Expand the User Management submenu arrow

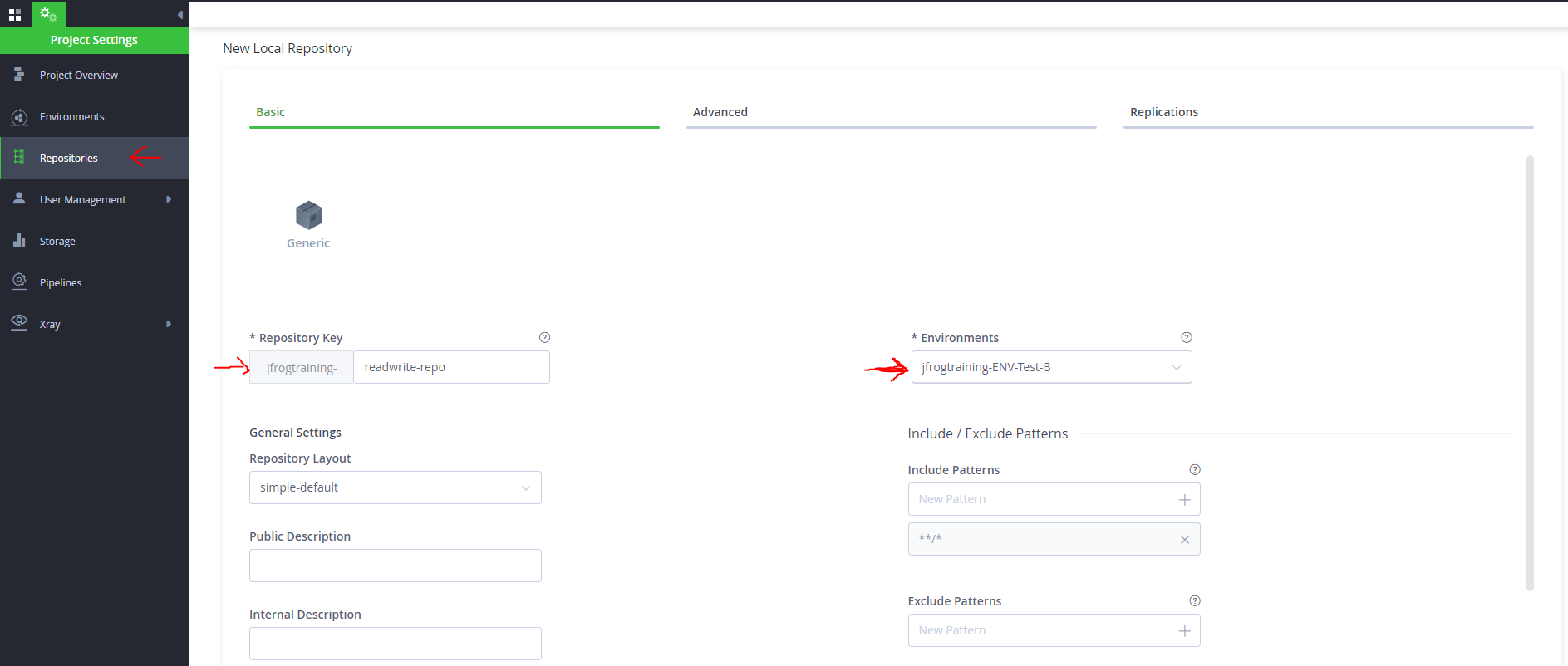169,199
